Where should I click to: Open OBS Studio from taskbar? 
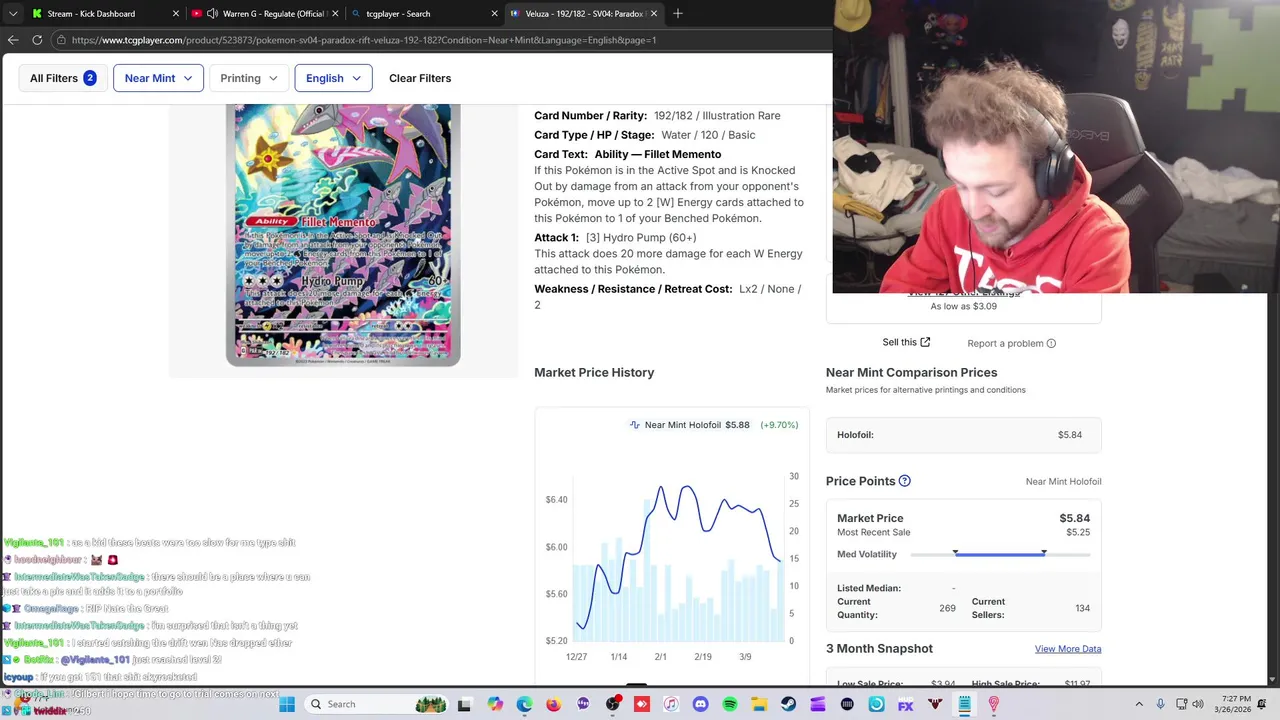pos(612,704)
